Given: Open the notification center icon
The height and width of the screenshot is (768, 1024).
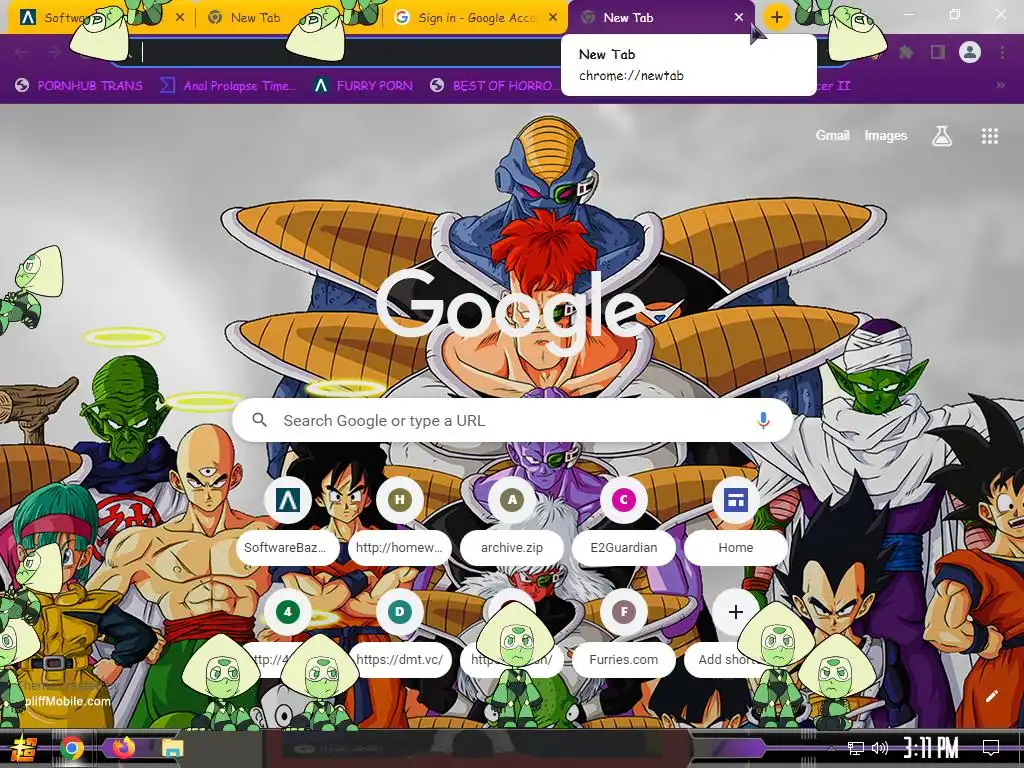Looking at the screenshot, I should pyautogui.click(x=991, y=747).
